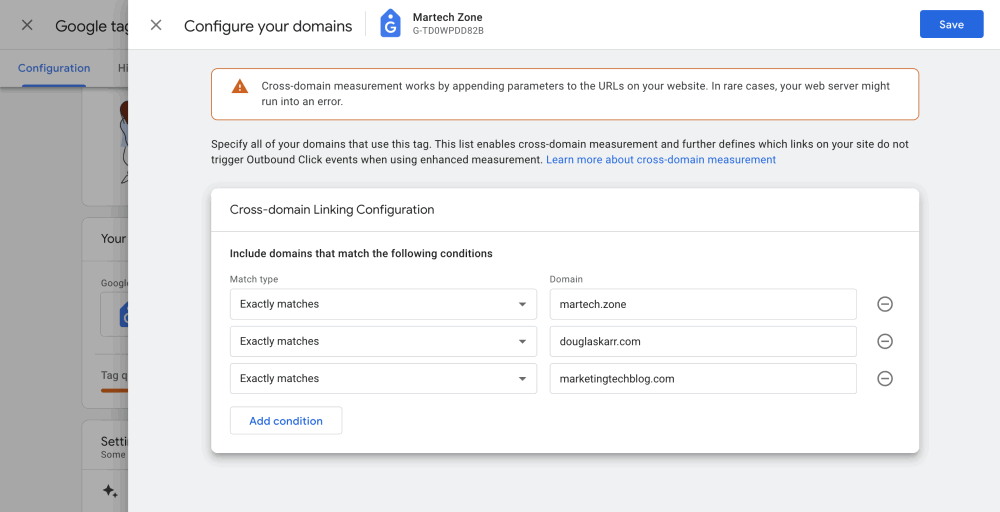The width and height of the screenshot is (1000, 512).
Task: Save the domain configuration
Action: point(951,24)
